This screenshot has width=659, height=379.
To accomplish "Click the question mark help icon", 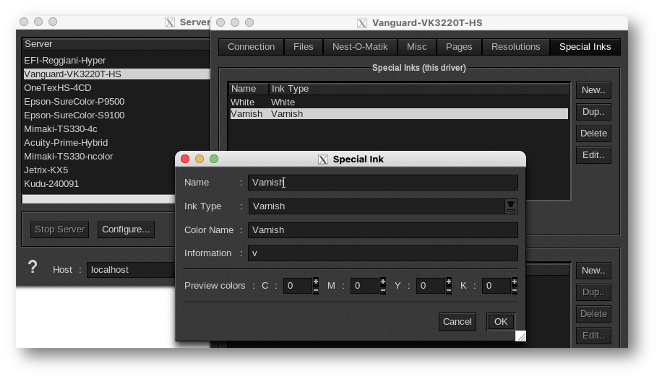I will (x=32, y=268).
